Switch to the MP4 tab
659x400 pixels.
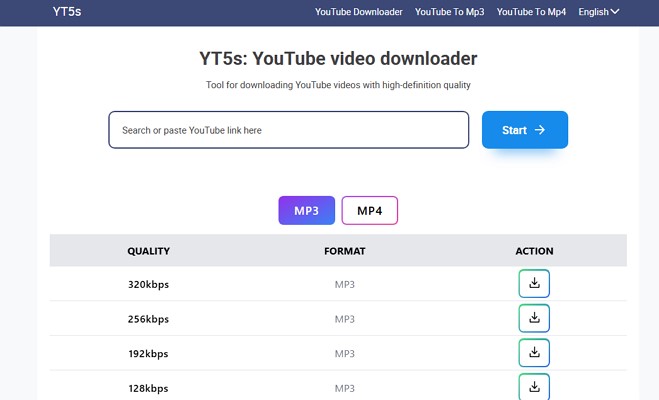pyautogui.click(x=369, y=211)
